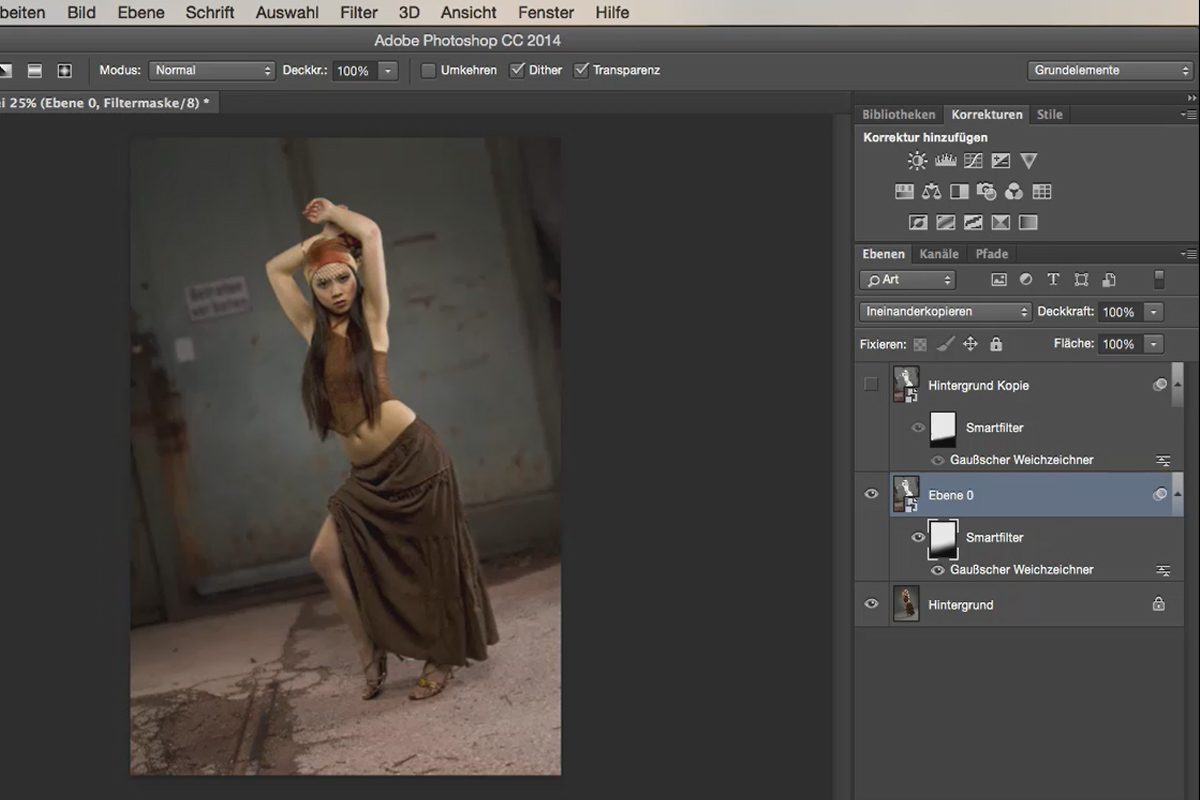Add a Curves adjustment layer
The image size is (1200, 800).
973,161
